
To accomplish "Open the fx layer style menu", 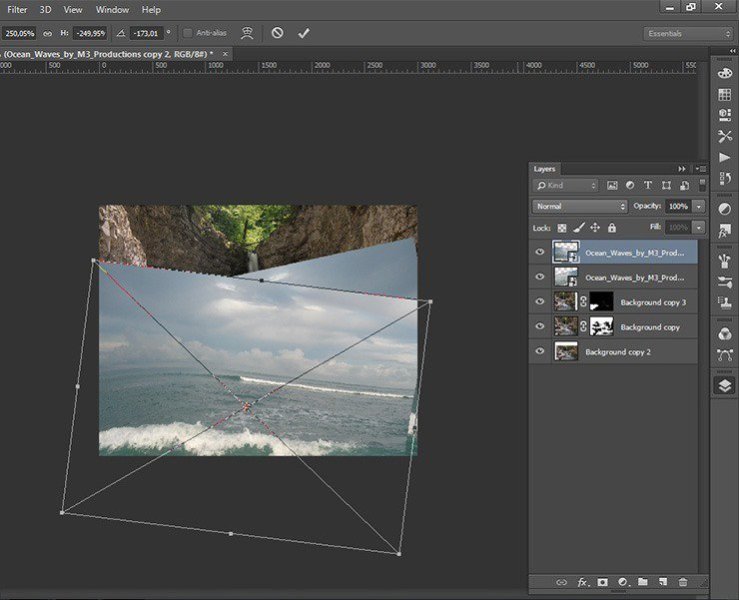I will pyautogui.click(x=582, y=581).
